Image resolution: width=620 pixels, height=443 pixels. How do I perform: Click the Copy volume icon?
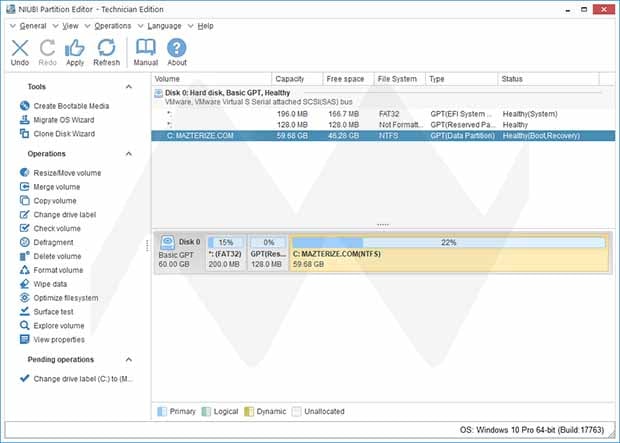pos(25,200)
